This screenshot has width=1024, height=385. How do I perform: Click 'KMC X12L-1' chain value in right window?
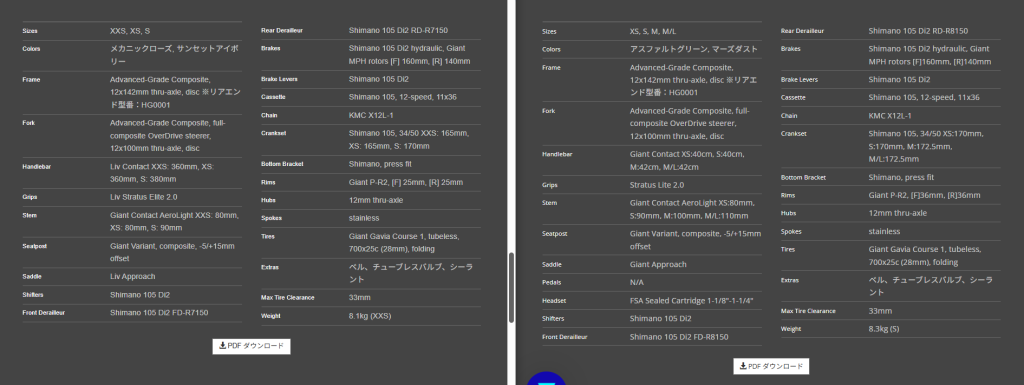click(890, 116)
